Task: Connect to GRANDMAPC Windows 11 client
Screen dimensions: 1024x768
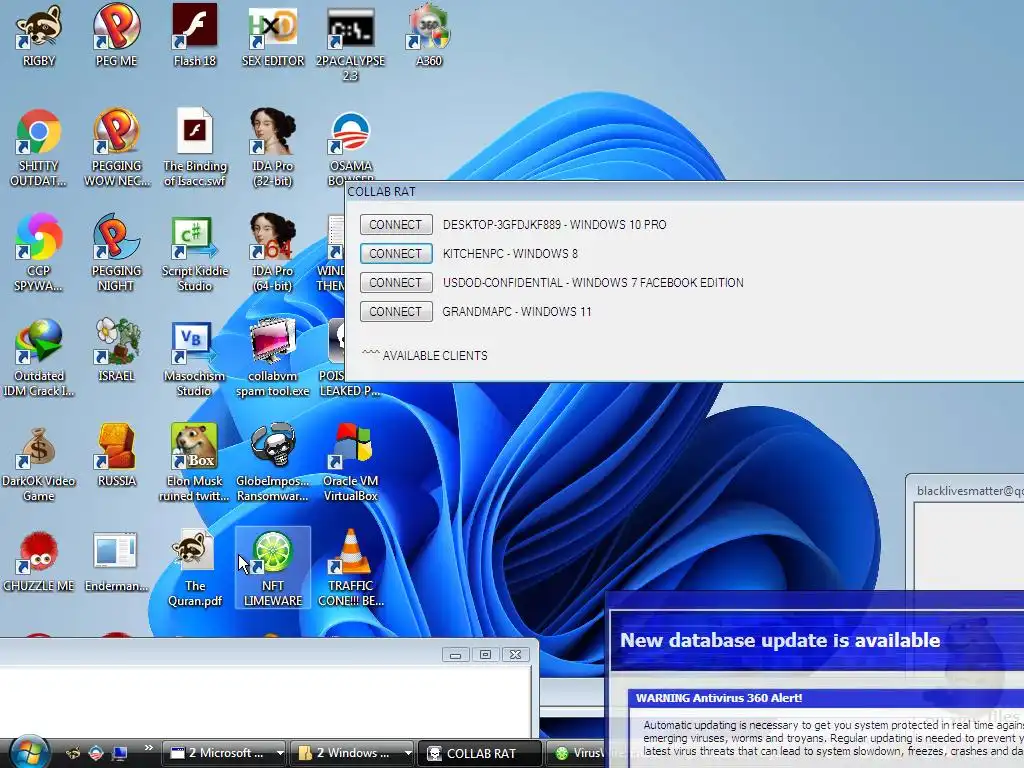Action: (396, 312)
